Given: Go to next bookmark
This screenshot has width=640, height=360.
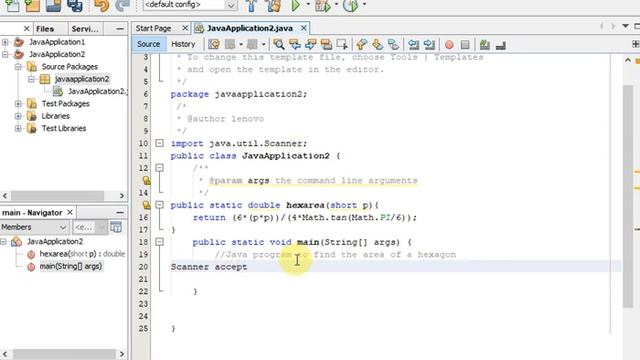Looking at the screenshot, I should [378, 44].
